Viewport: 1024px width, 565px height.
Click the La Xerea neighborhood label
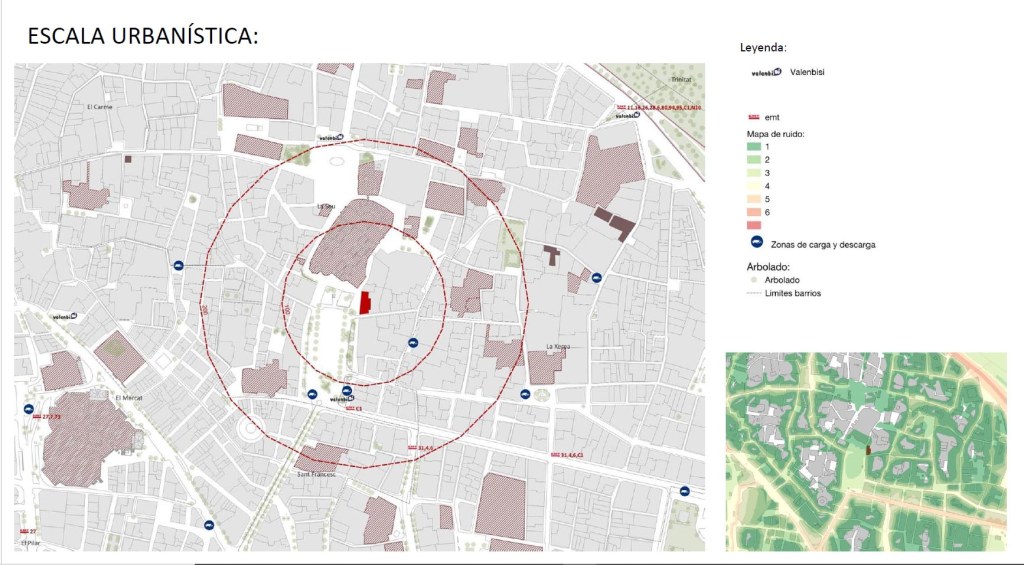(558, 347)
